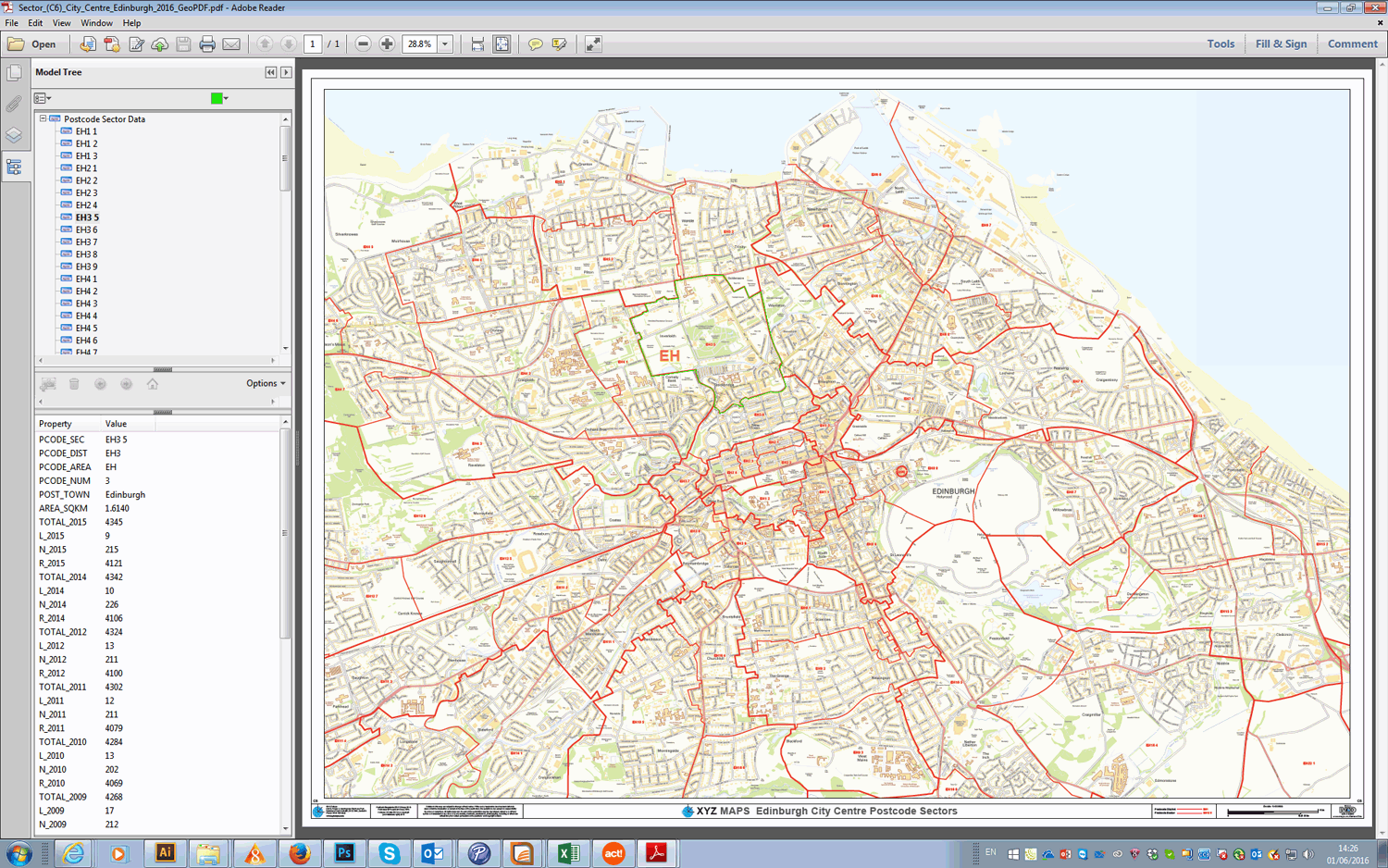The height and width of the screenshot is (868, 1388).
Task: Click the AREA_SQKM value 1.6140
Action: [x=117, y=508]
